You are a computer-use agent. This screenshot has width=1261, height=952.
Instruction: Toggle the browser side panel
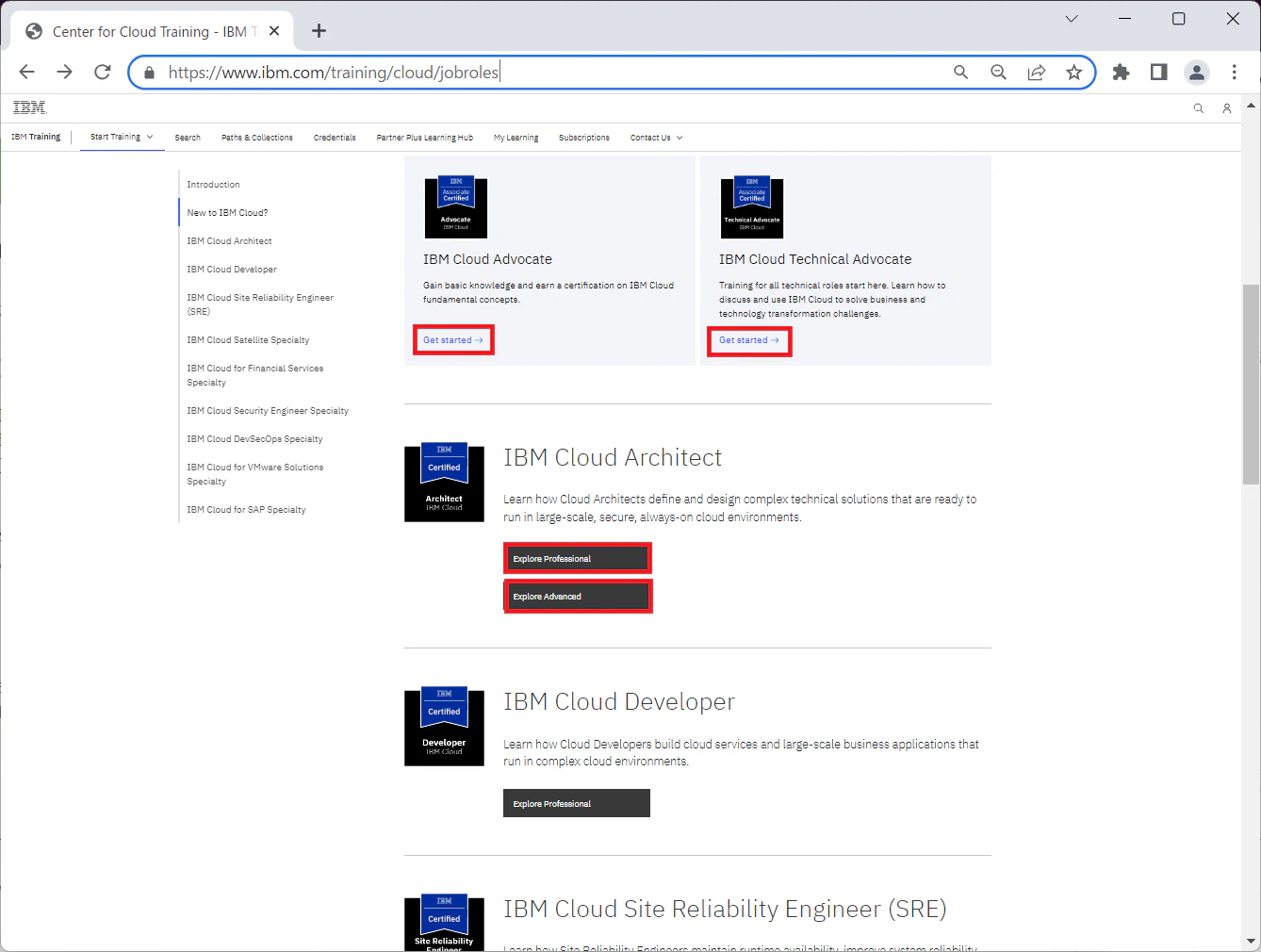click(1158, 73)
